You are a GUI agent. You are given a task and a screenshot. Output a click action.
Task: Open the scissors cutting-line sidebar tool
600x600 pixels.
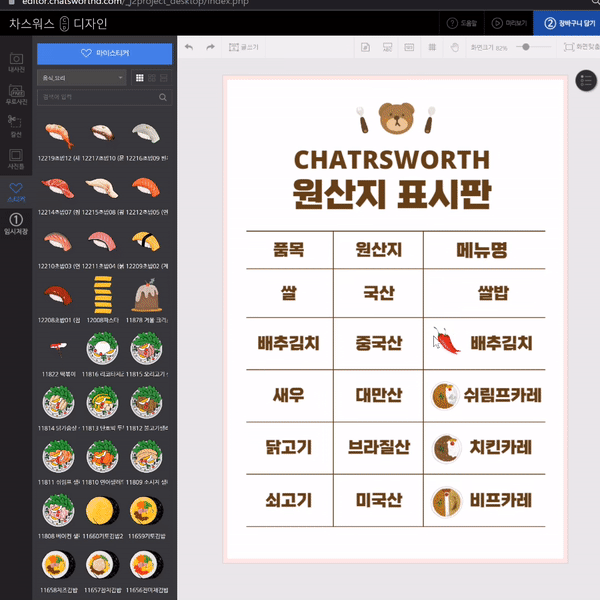pyautogui.click(x=16, y=126)
